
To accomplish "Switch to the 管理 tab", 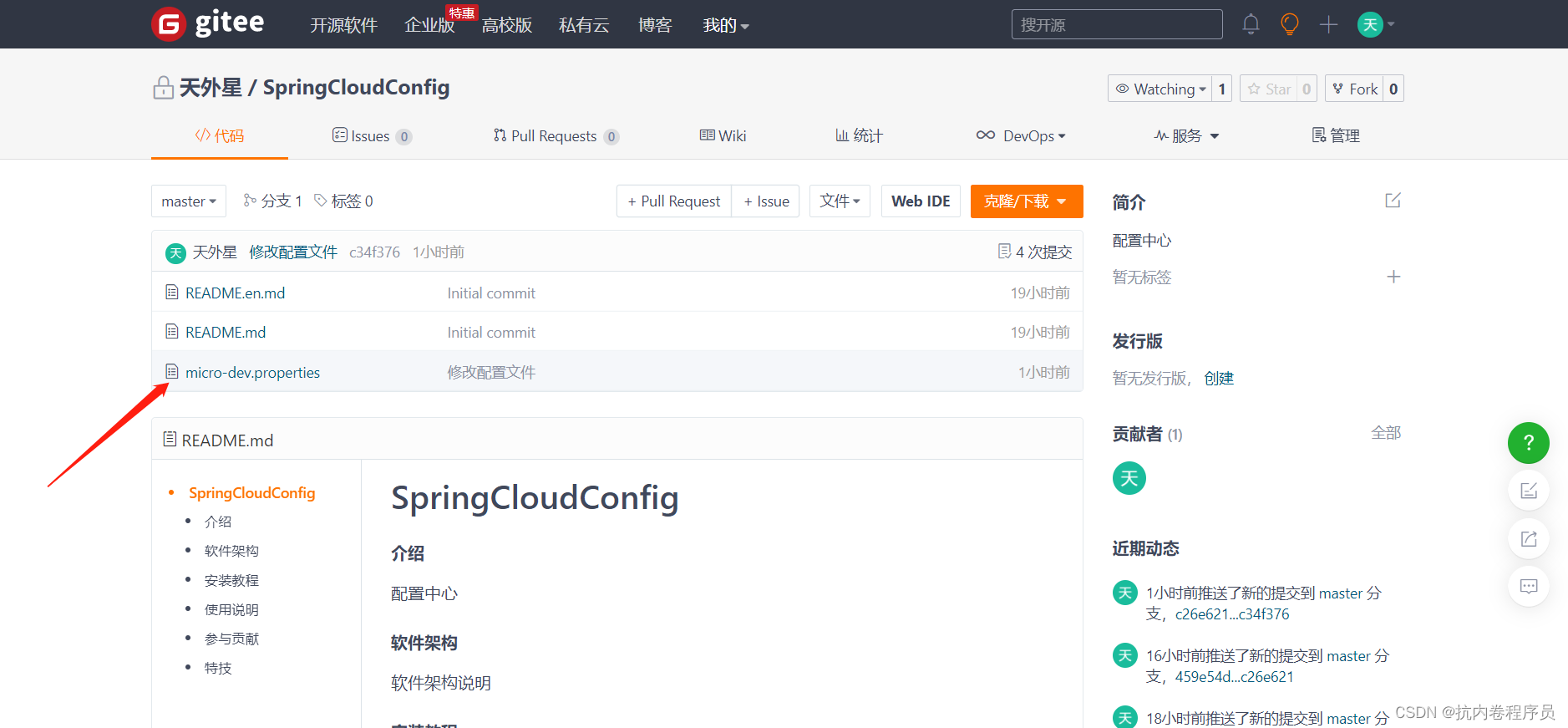I will click(1336, 135).
